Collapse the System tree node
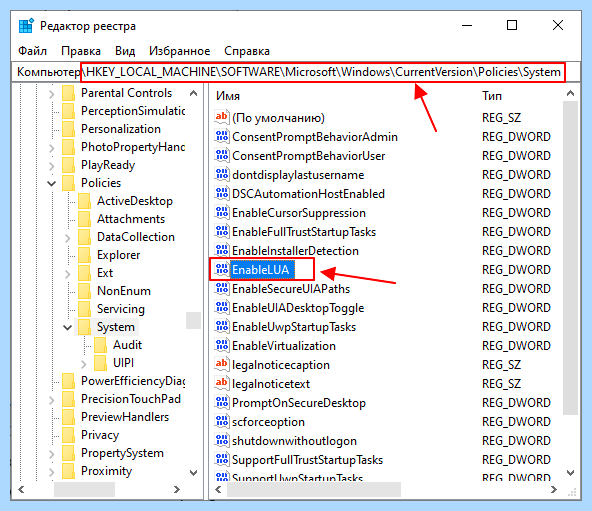Image resolution: width=592 pixels, height=511 pixels. [x=68, y=327]
